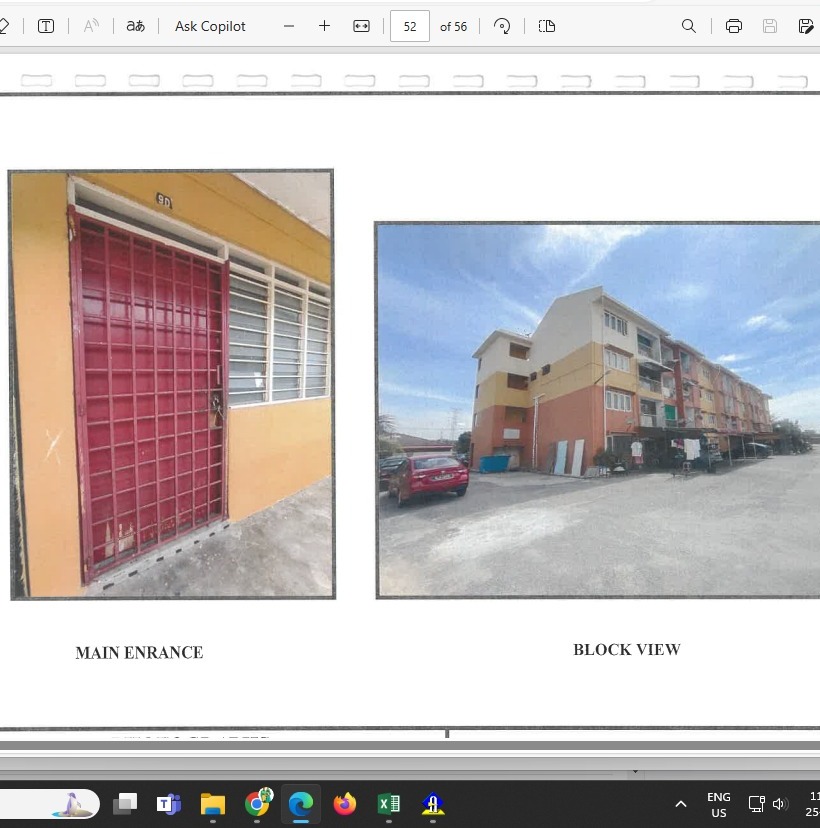820x828 pixels.
Task: Toggle fit to width view
Action: [x=361, y=26]
